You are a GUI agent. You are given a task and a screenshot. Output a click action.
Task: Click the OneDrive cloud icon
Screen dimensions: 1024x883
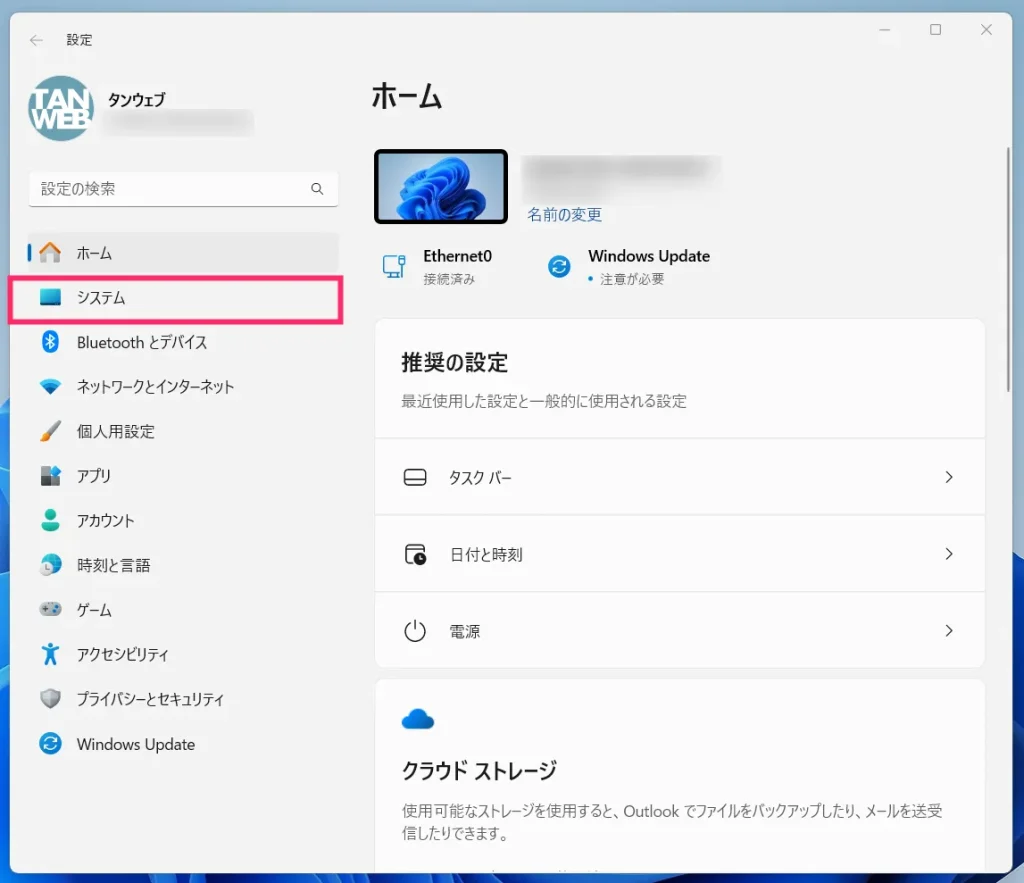pyautogui.click(x=418, y=719)
